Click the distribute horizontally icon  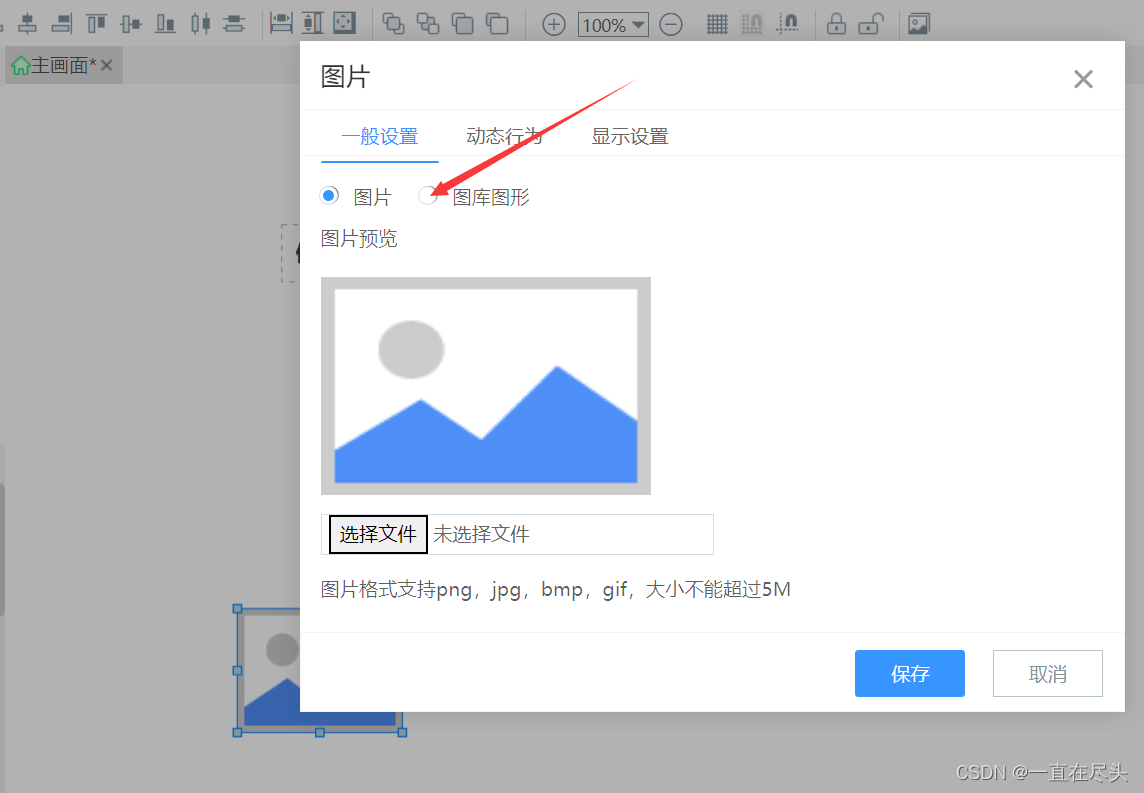click(x=201, y=23)
